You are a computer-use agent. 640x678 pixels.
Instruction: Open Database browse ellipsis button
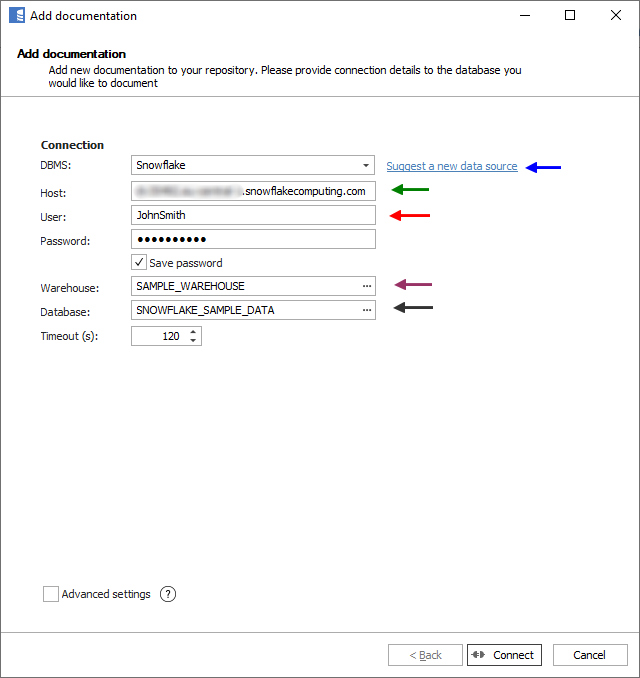(x=367, y=310)
